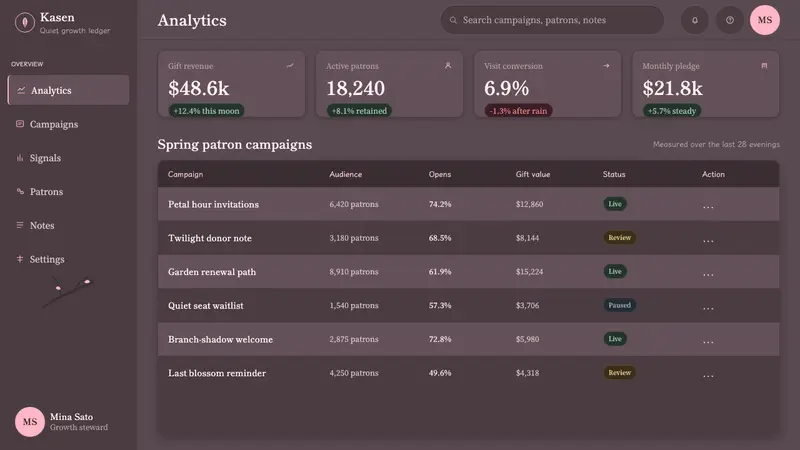Click the Spring patron campaigns heading
The image size is (800, 450).
point(235,144)
